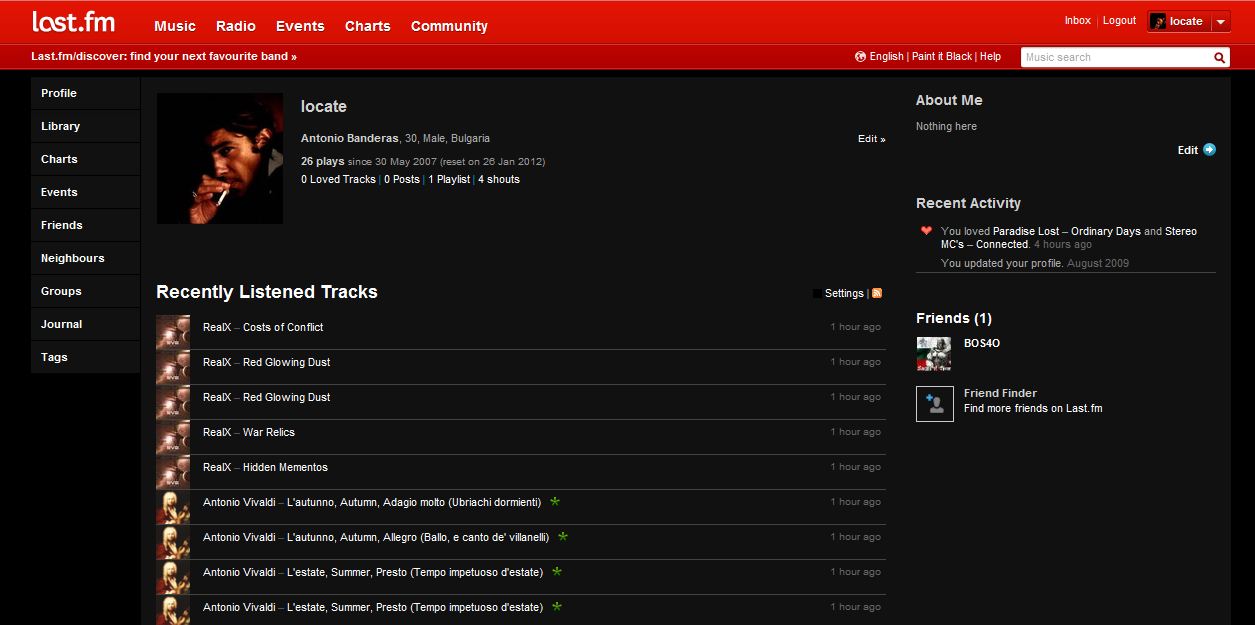
Task: Open Recently Listened Tracks heading
Action: coord(267,292)
